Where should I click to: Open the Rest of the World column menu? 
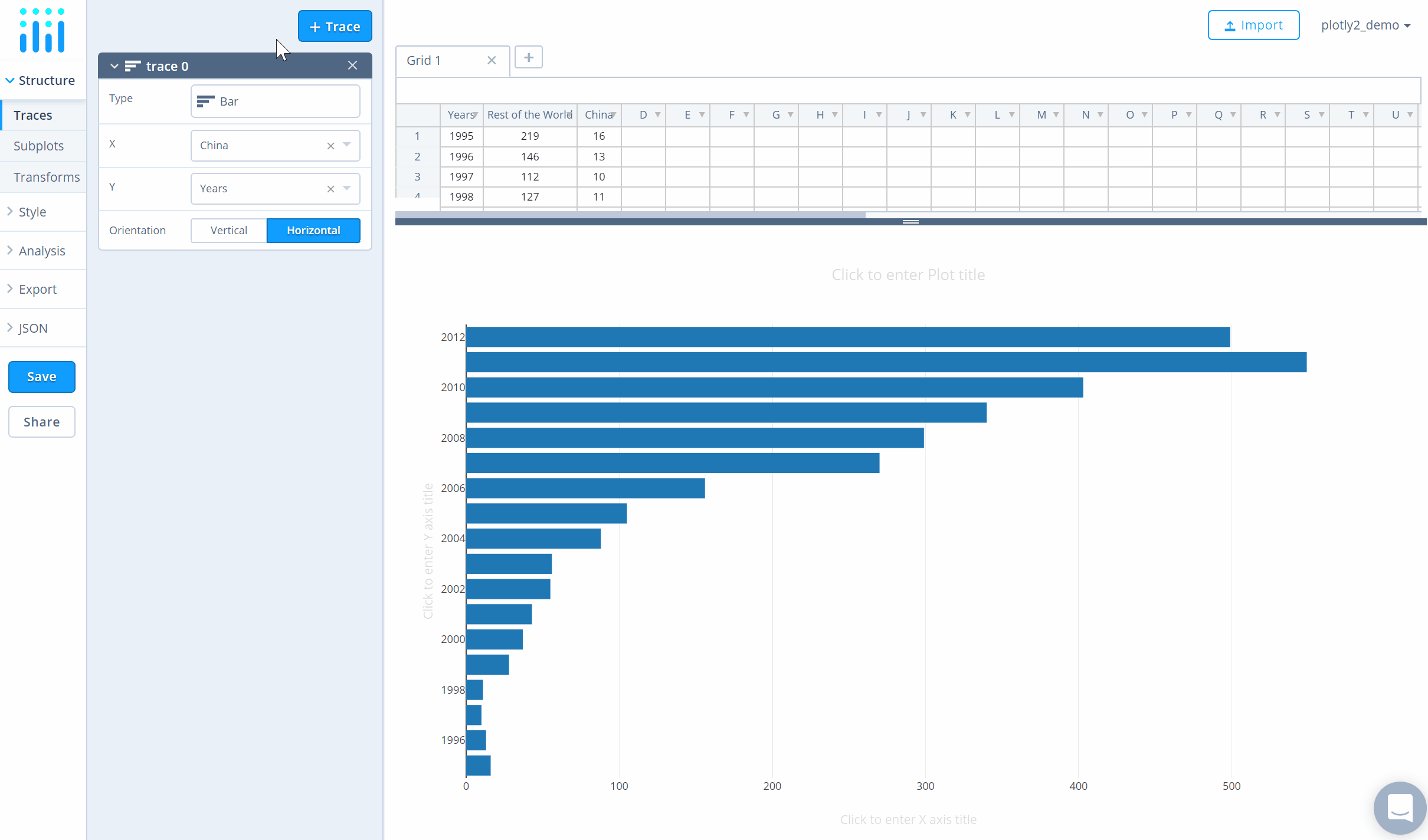coord(569,115)
